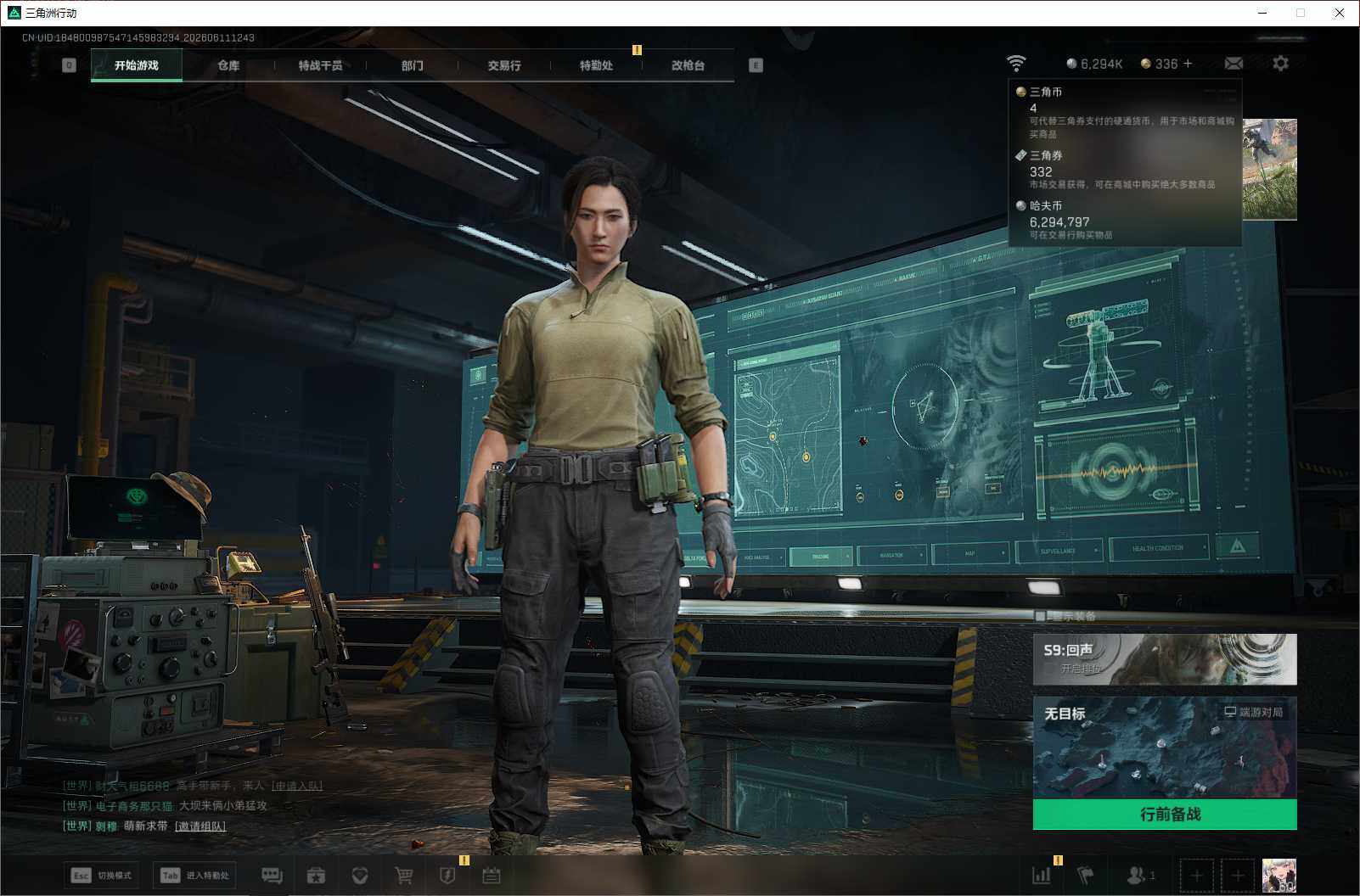This screenshot has width=1360, height=896.
Task: Click the 336 三角币 balance in top bar
Action: [x=1160, y=64]
